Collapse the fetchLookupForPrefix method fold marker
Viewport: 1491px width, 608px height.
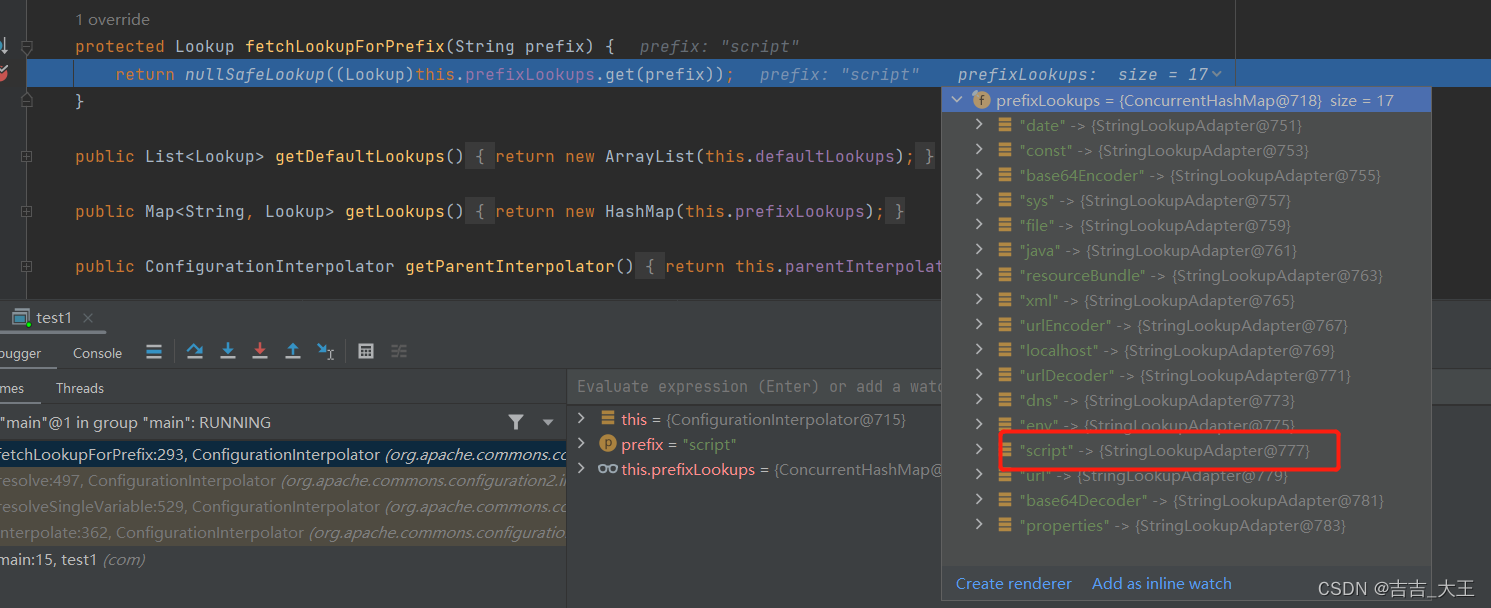point(27,47)
